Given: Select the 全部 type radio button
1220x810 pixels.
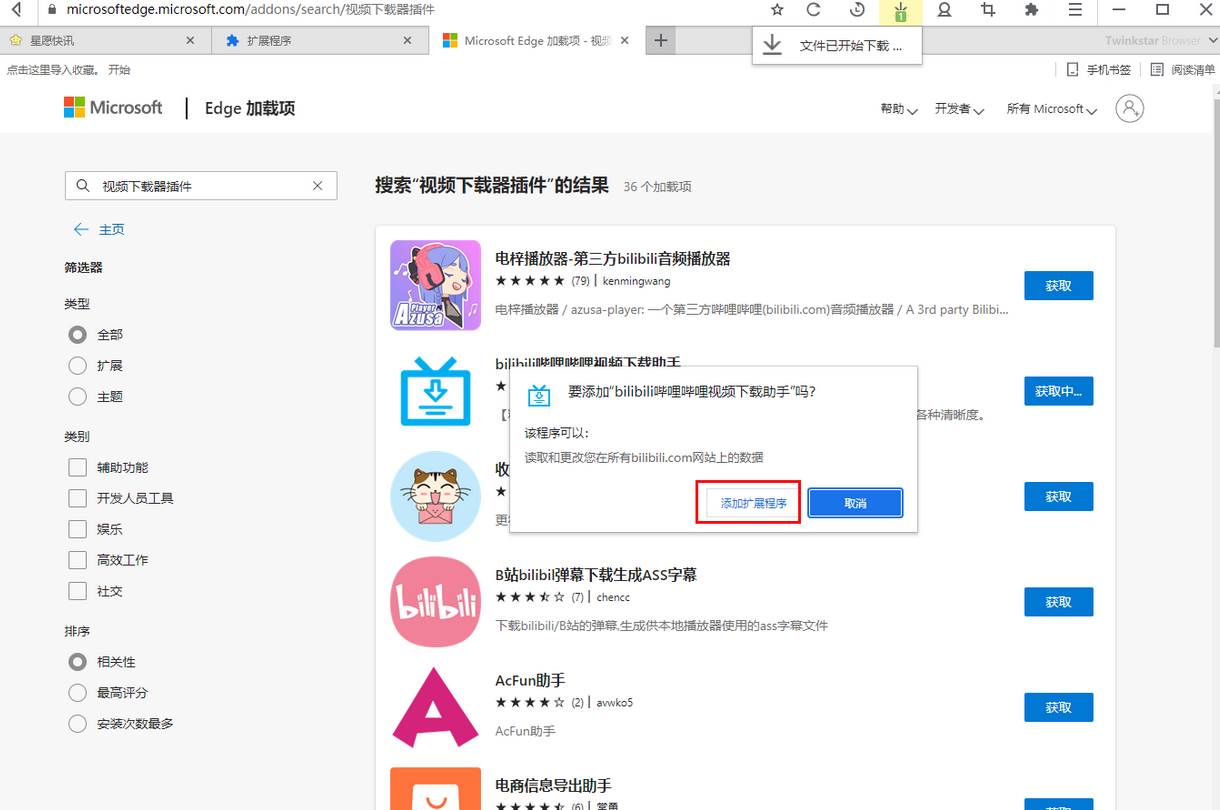Looking at the screenshot, I should [77, 335].
